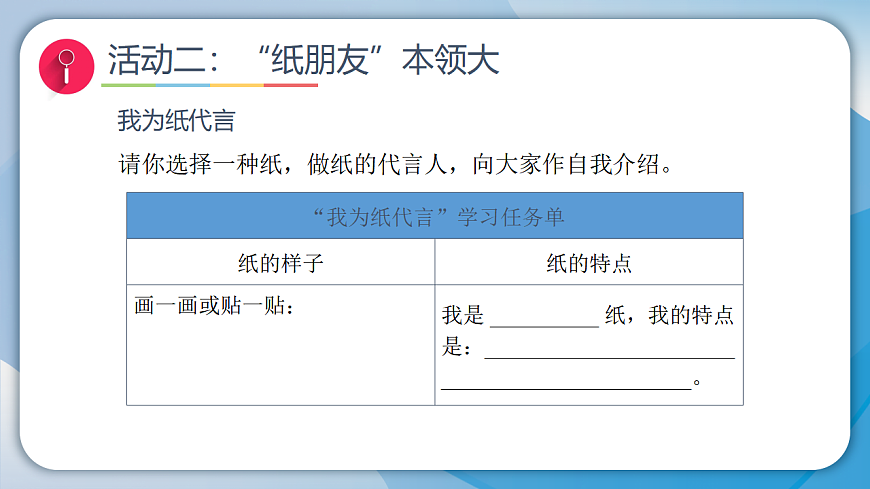Viewport: 870px width, 489px height.
Task: Select the title text 活动二："纸朋友"本领大
Action: 304,60
